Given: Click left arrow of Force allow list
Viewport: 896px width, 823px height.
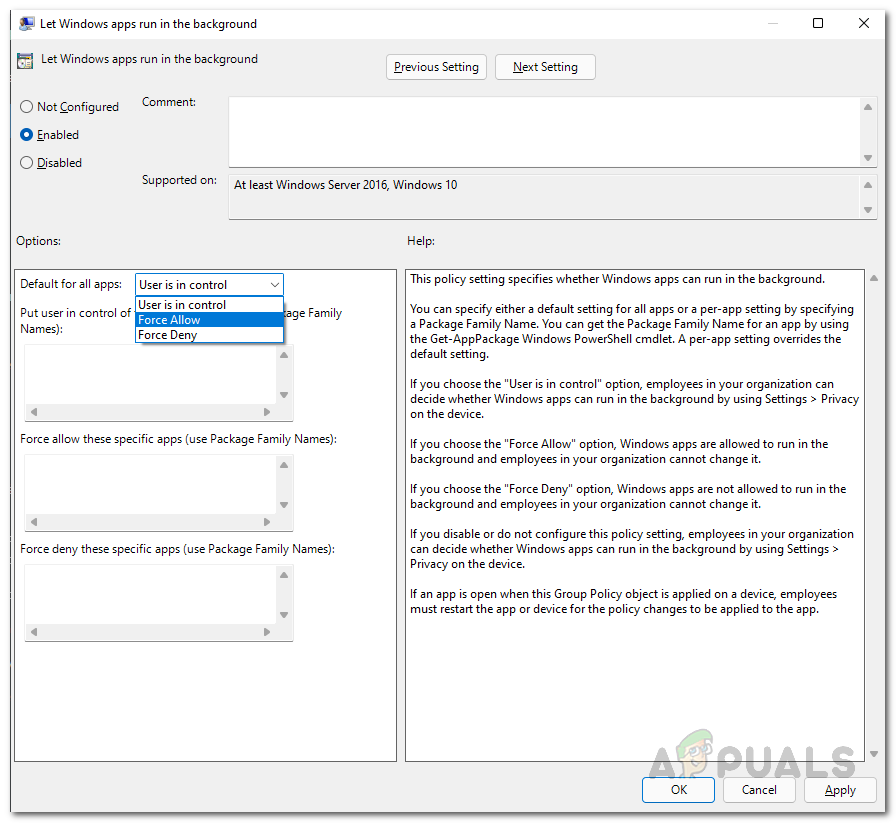Looking at the screenshot, I should tap(34, 522).
